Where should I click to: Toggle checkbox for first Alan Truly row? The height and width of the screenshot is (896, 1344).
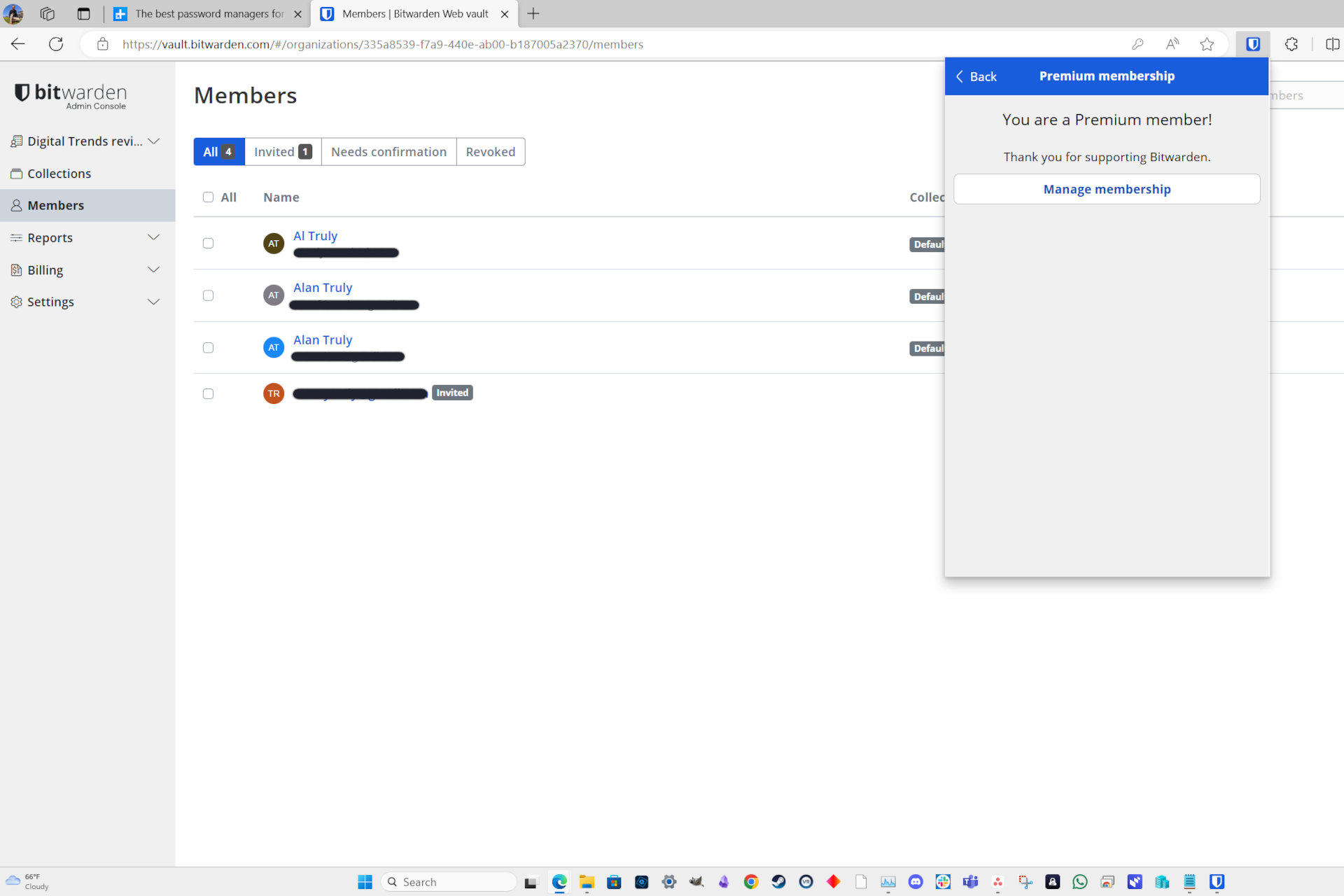point(208,295)
